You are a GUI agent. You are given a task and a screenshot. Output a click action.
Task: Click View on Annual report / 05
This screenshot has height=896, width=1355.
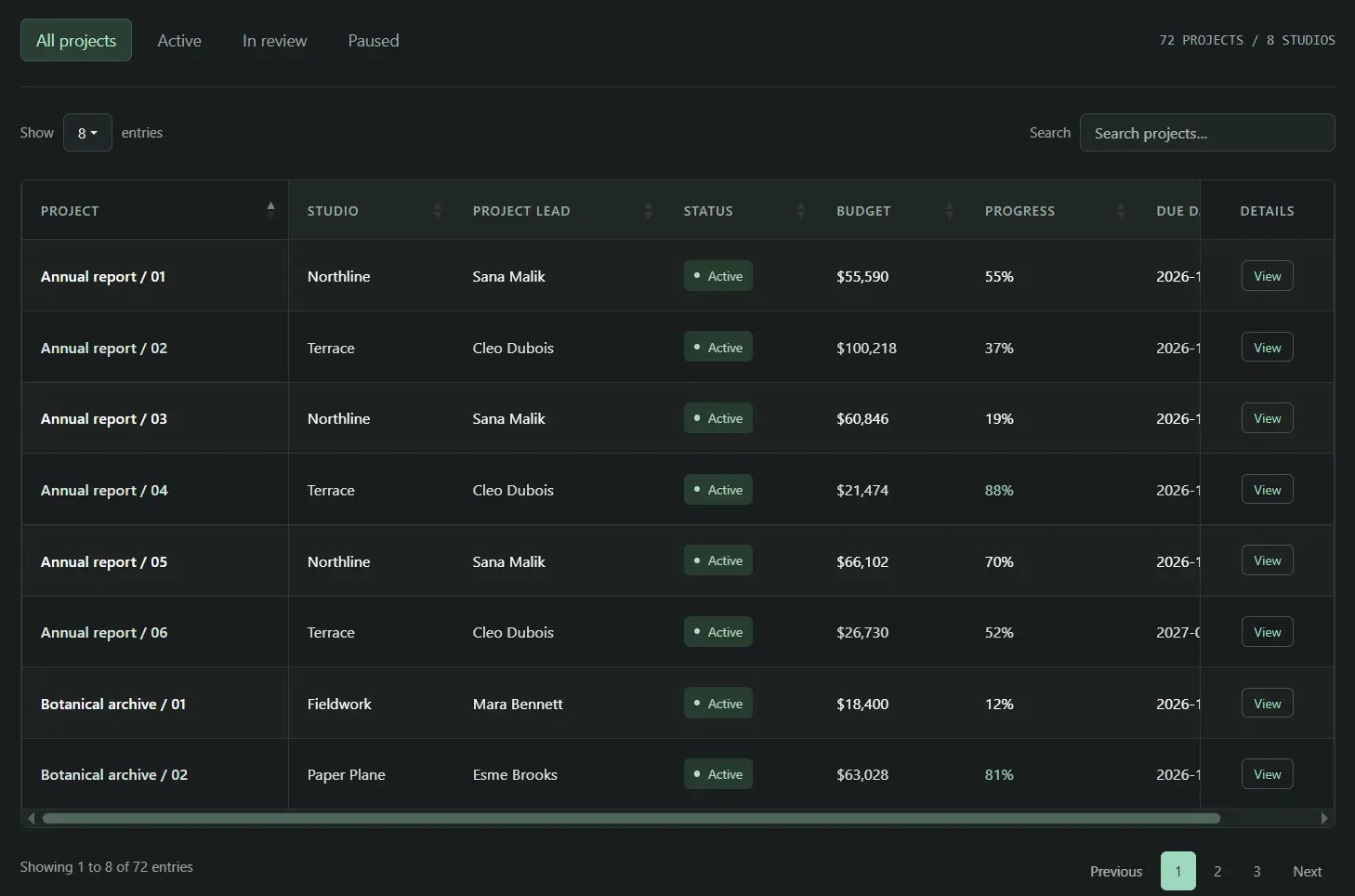[1267, 560]
